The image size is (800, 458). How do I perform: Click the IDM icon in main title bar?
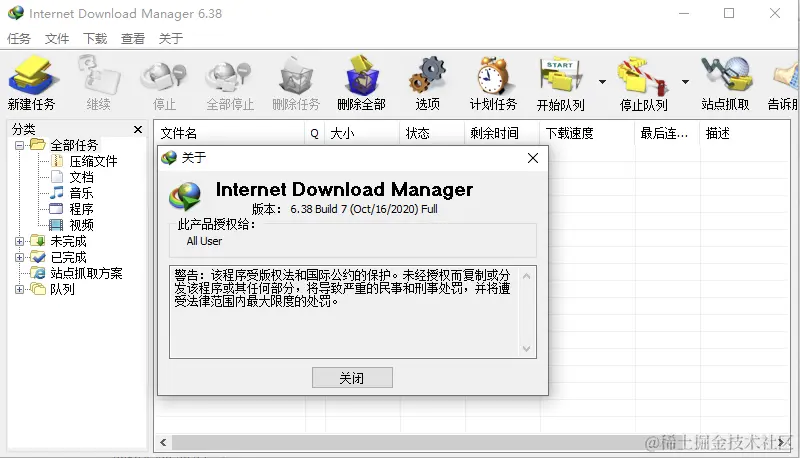(16, 13)
